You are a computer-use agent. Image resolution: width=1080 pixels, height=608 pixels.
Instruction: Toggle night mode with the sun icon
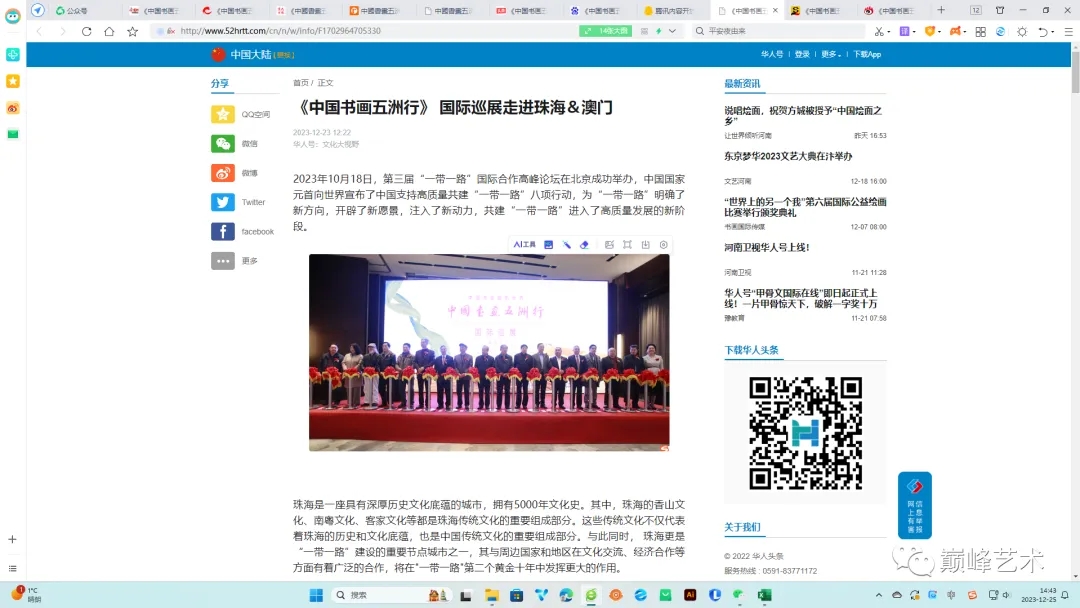pos(1023,31)
